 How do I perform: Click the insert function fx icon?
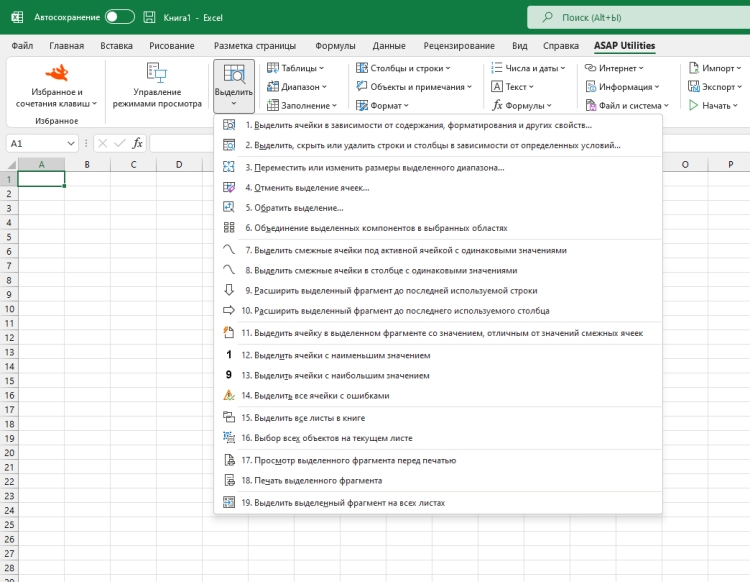[137, 143]
